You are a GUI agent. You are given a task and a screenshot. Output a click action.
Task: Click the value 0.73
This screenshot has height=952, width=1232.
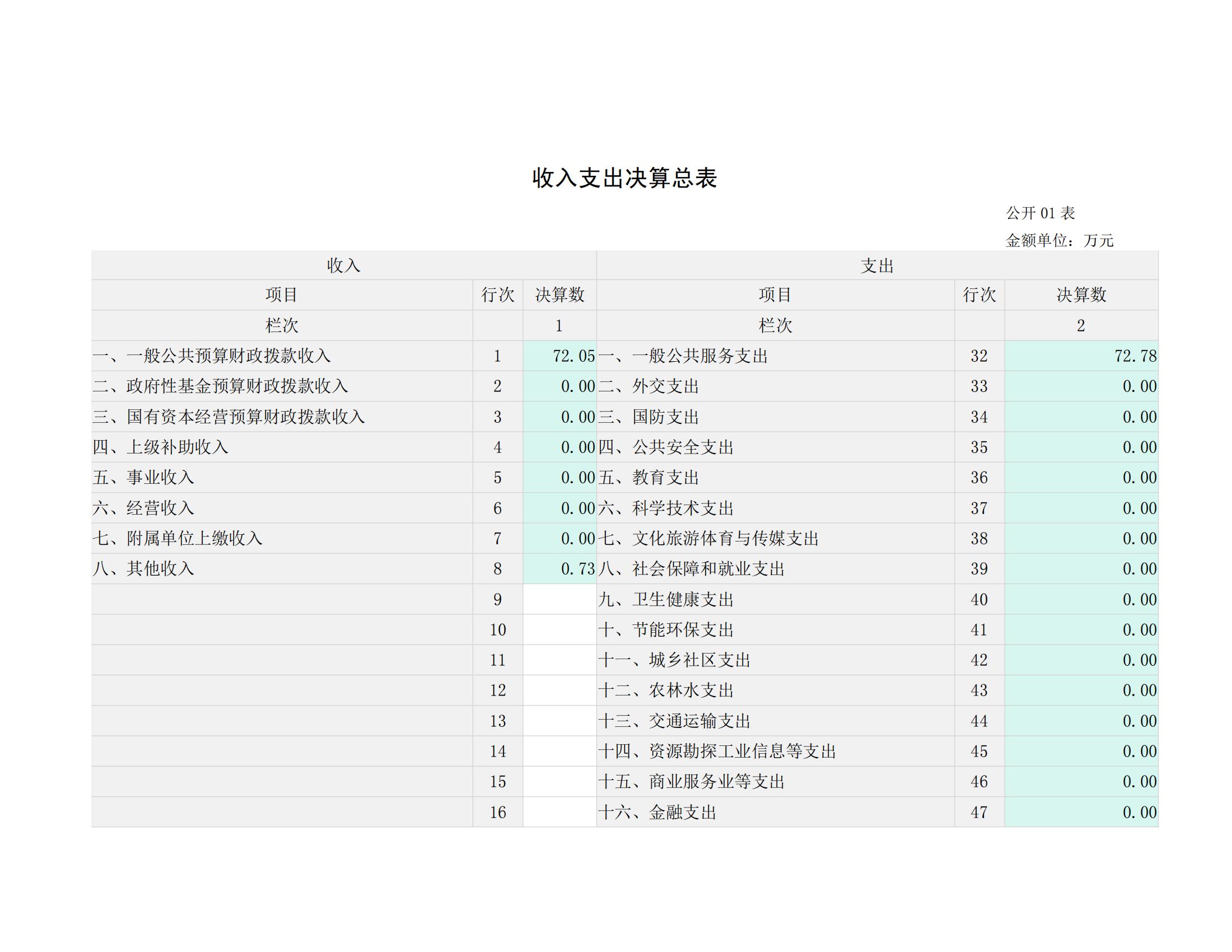(x=578, y=569)
